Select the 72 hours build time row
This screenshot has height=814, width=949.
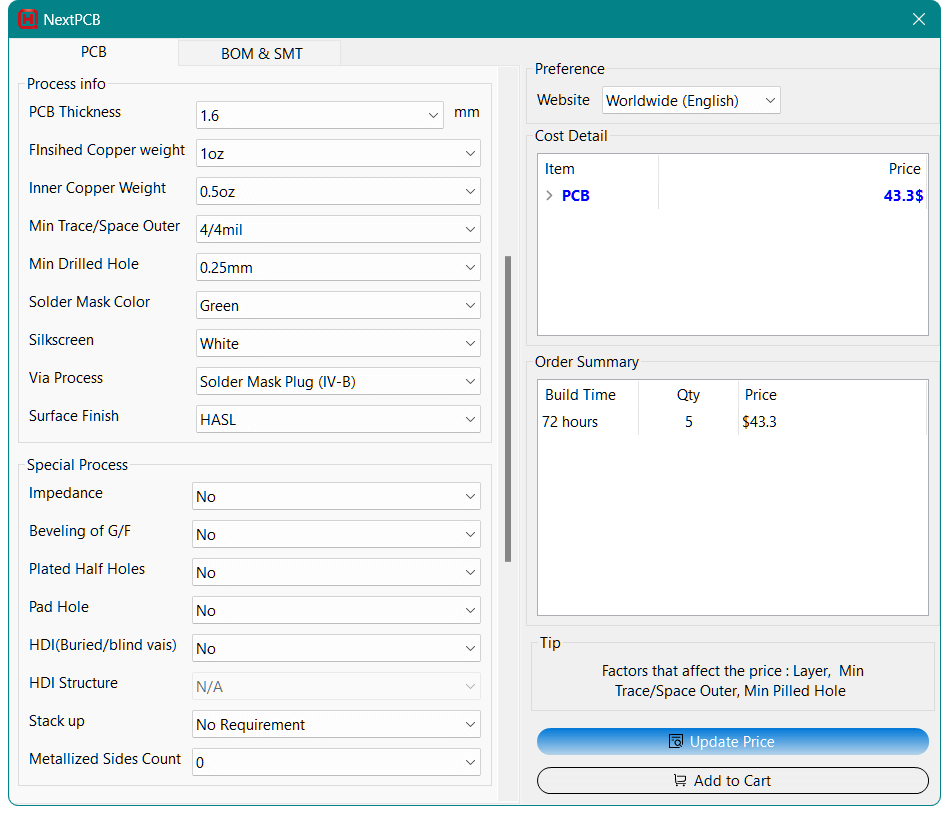[660, 422]
